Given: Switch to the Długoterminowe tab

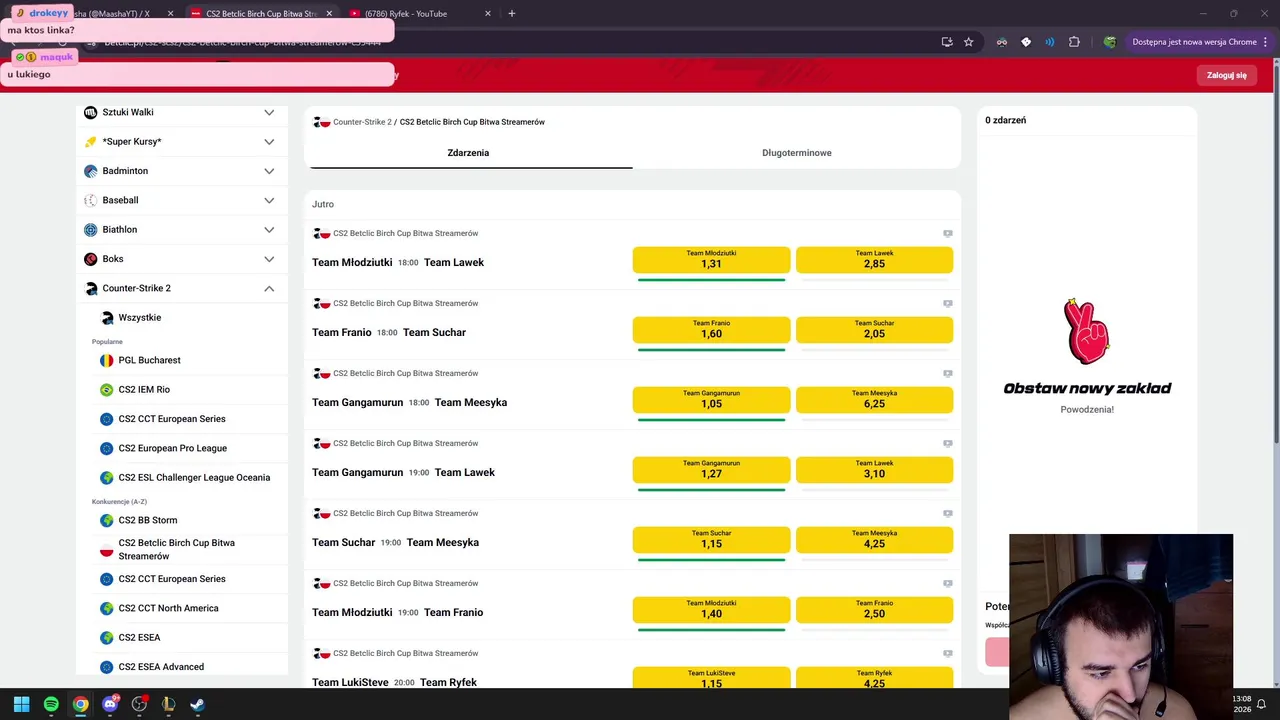Looking at the screenshot, I should pyautogui.click(x=797, y=153).
